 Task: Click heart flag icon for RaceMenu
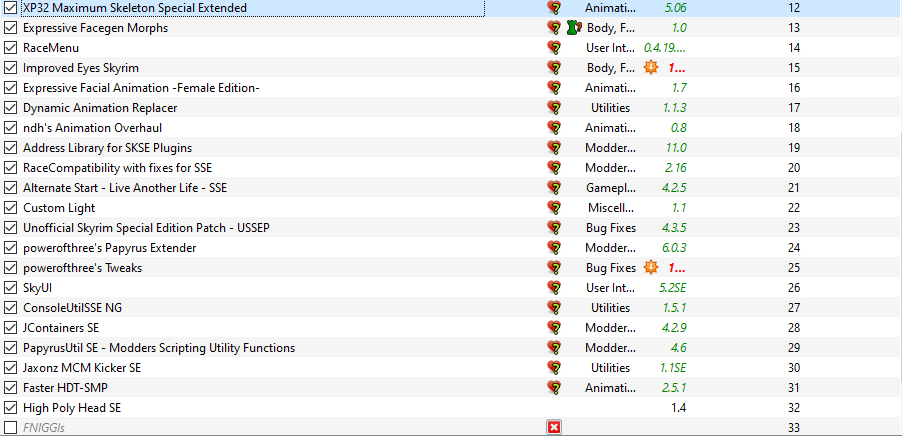554,48
